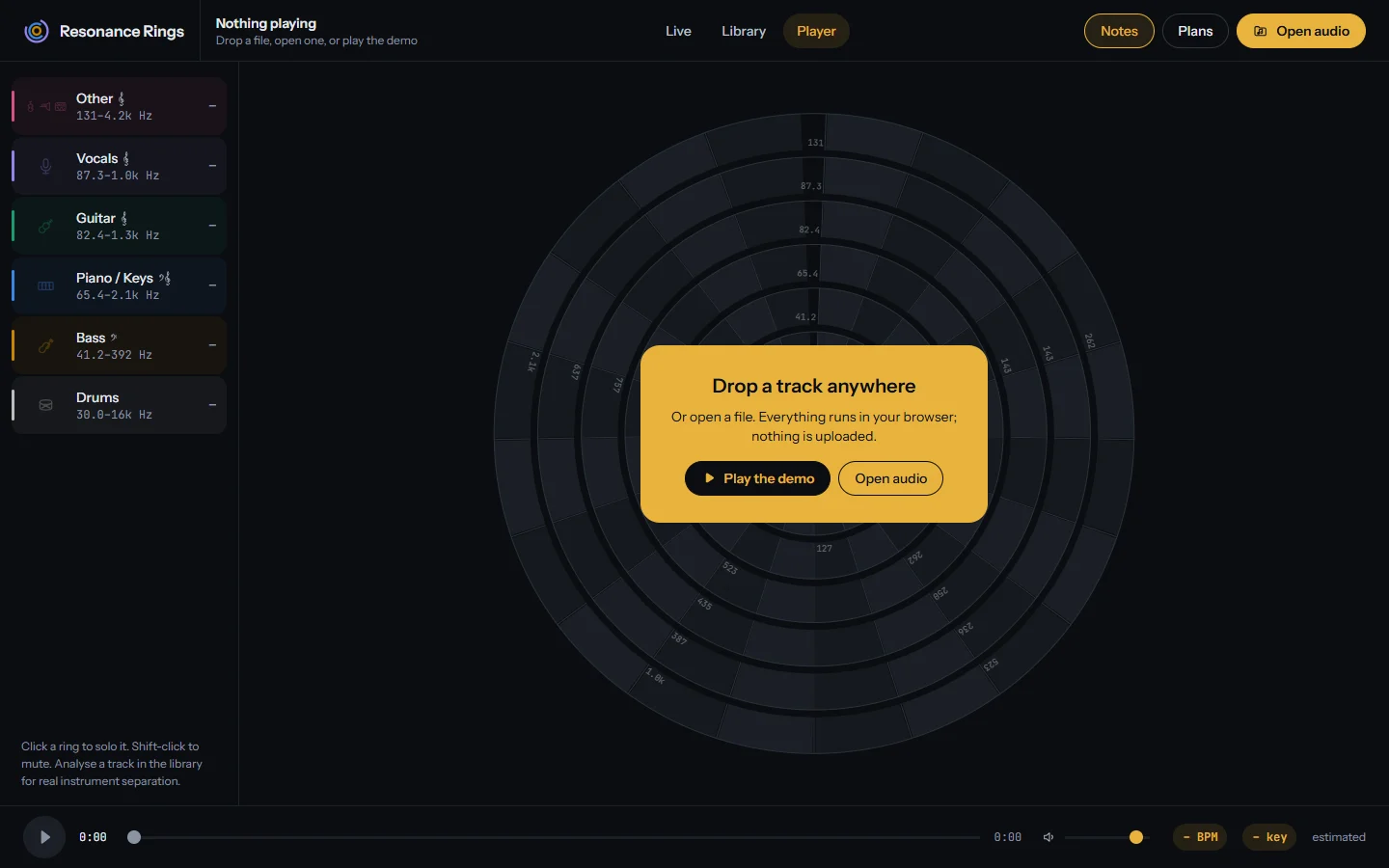
Task: Toggle the Notes button
Action: pyautogui.click(x=1119, y=31)
